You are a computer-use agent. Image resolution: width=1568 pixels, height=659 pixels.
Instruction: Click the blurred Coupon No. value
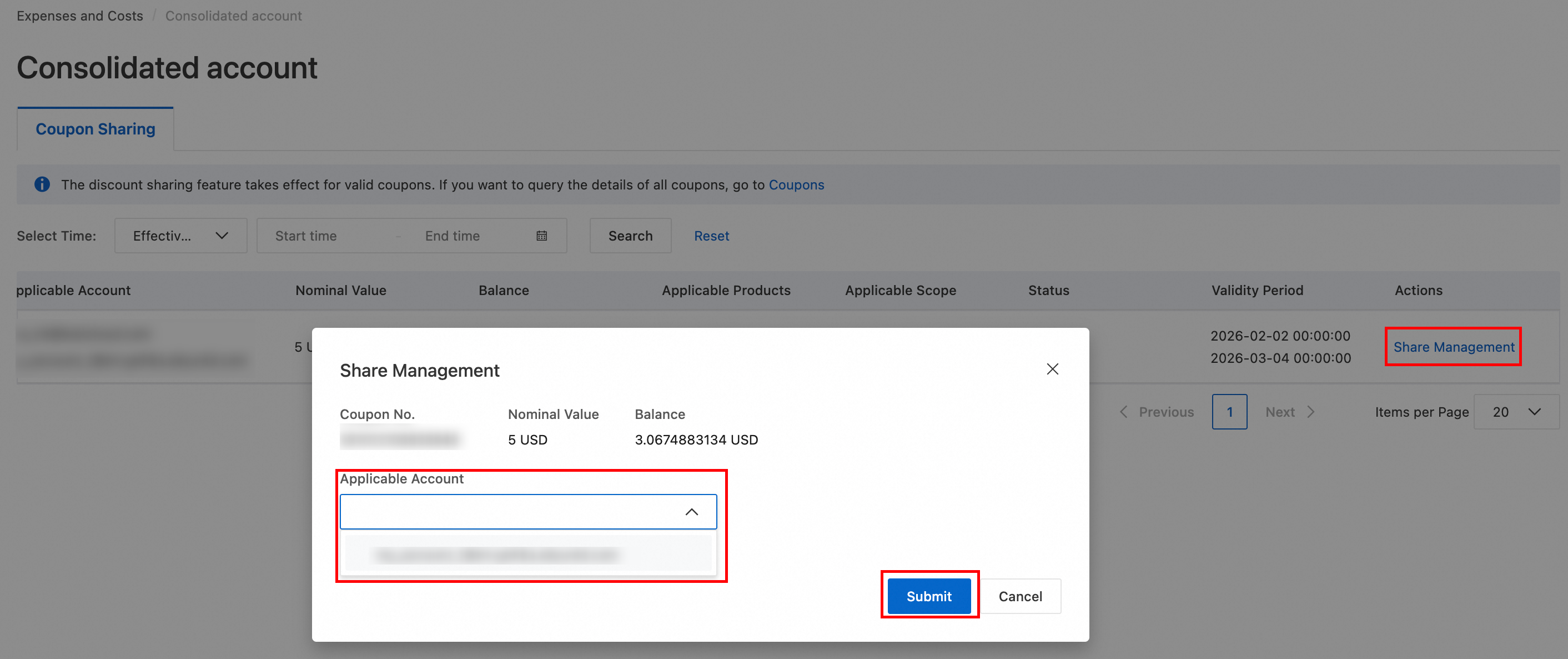pos(400,438)
